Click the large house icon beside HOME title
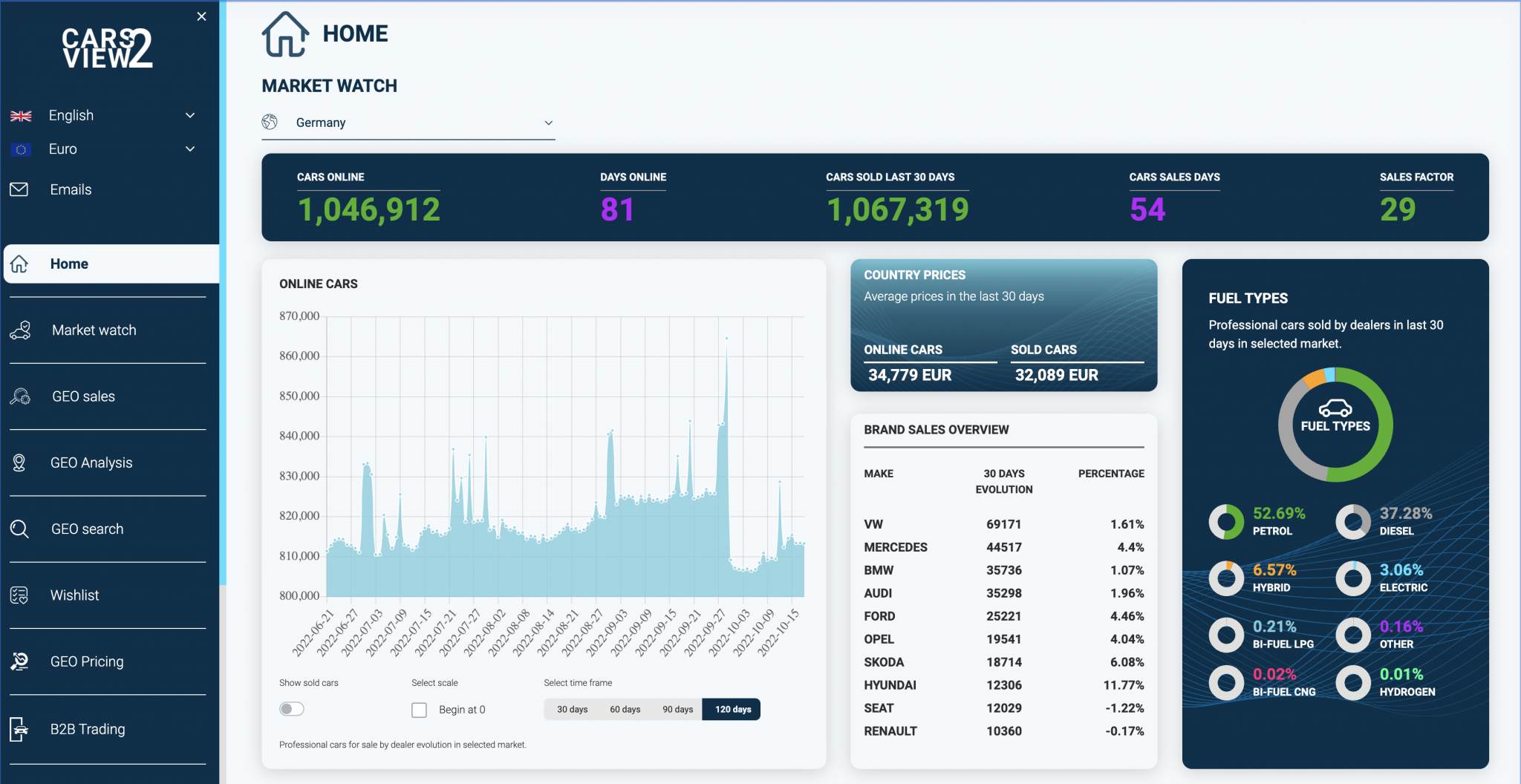The height and width of the screenshot is (784, 1521). [x=285, y=34]
